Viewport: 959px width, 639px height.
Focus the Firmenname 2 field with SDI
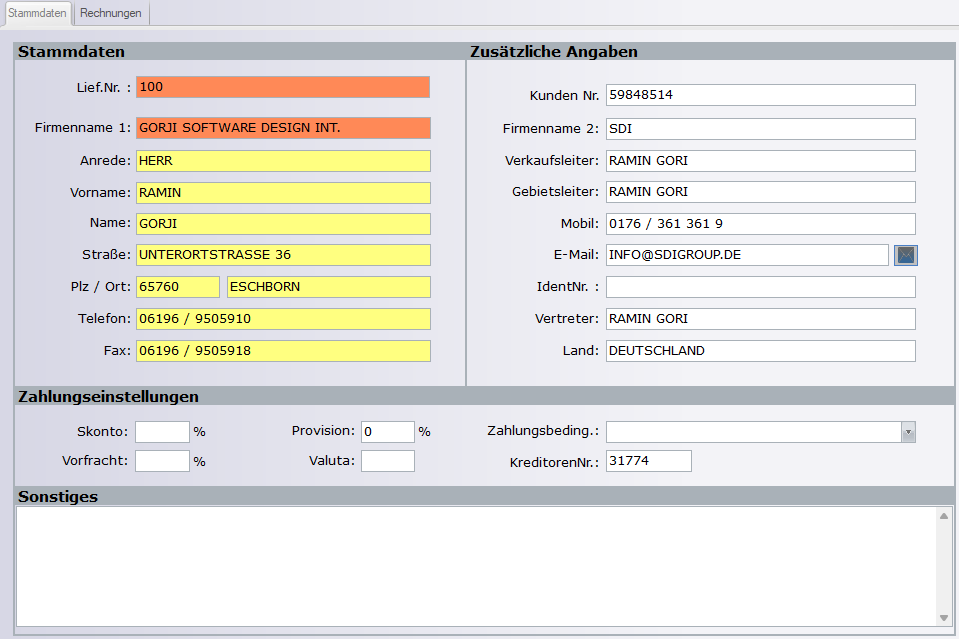761,129
